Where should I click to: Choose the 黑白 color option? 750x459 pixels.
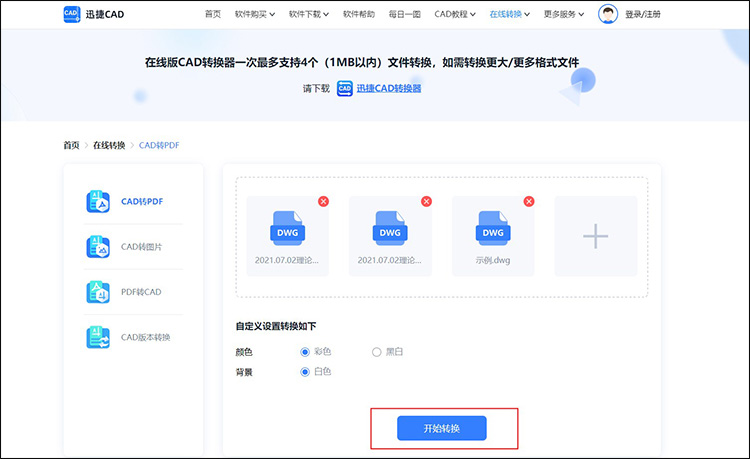coord(376,352)
